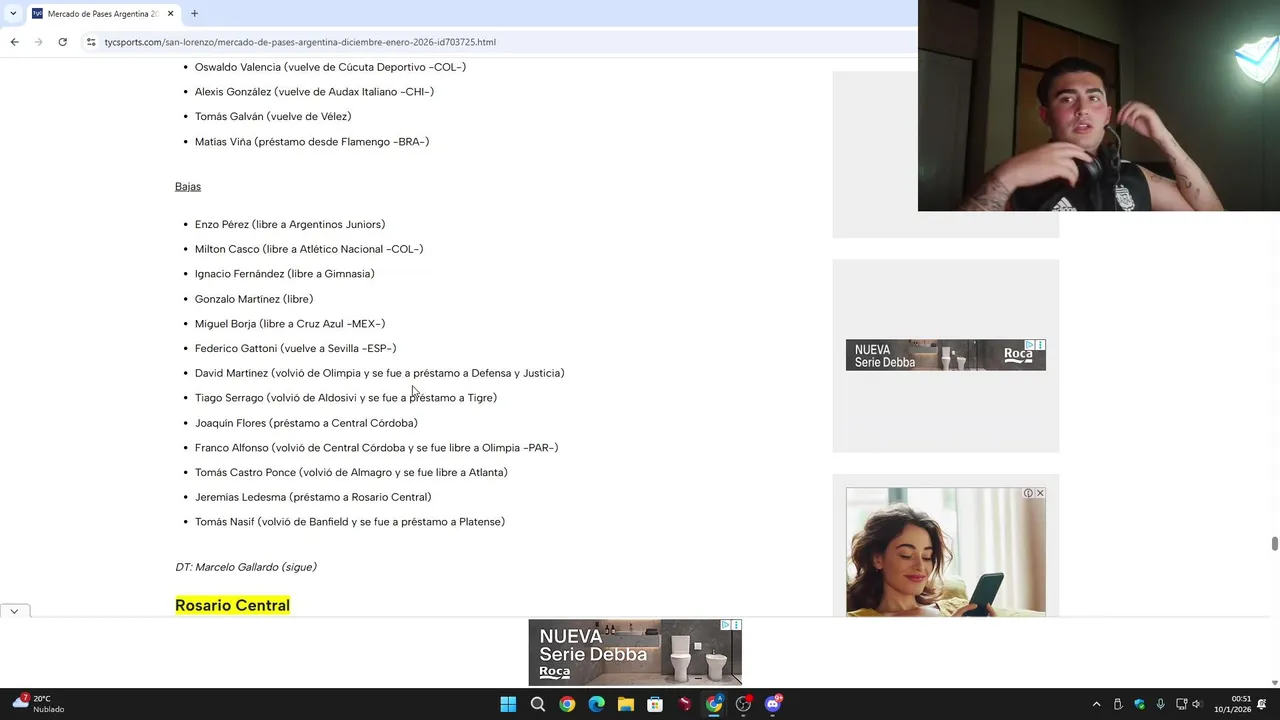Collapse the bottom ad with the chevron
This screenshot has height=720, width=1280.
[x=14, y=611]
